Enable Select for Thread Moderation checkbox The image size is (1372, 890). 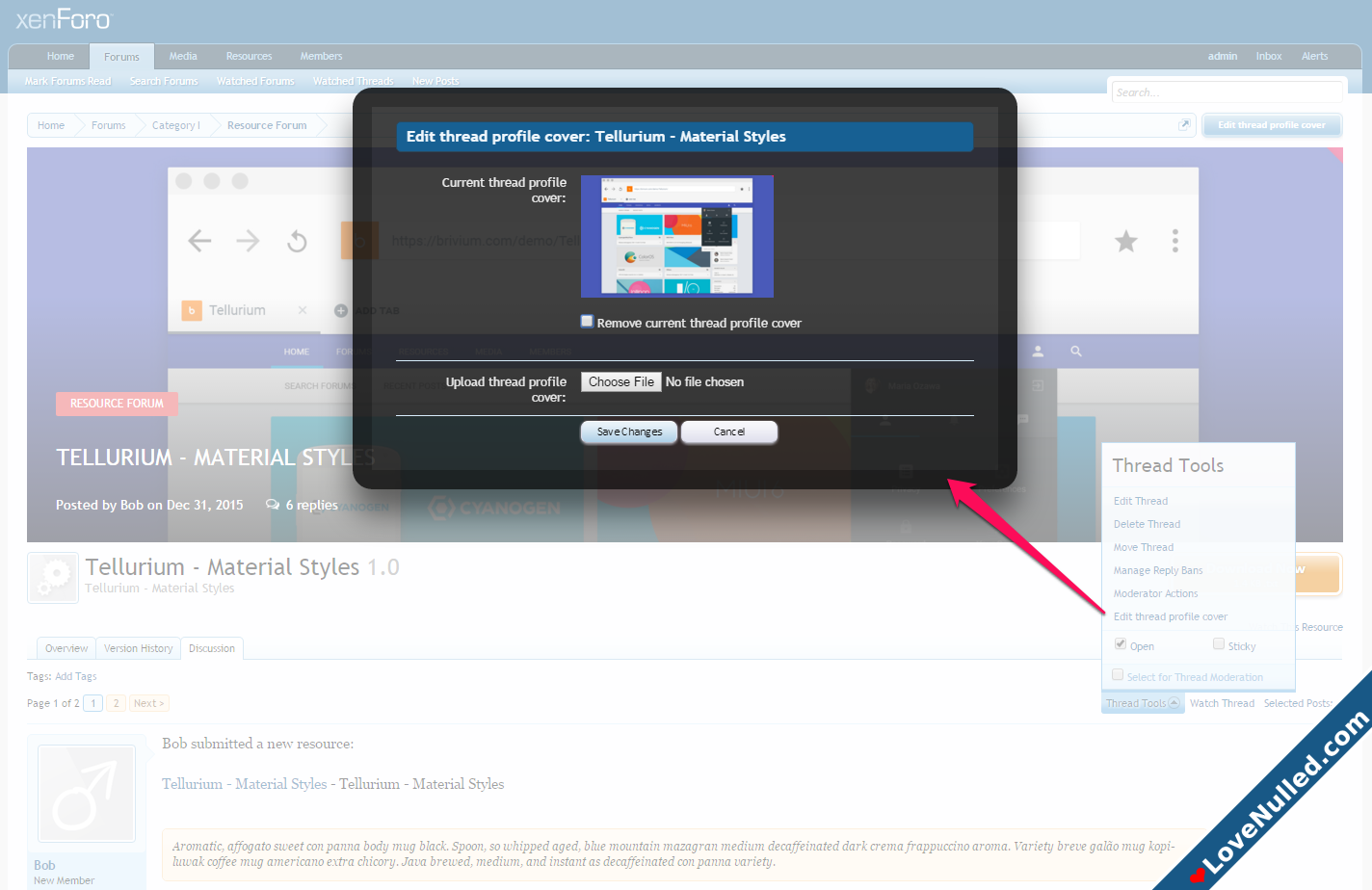[1118, 675]
